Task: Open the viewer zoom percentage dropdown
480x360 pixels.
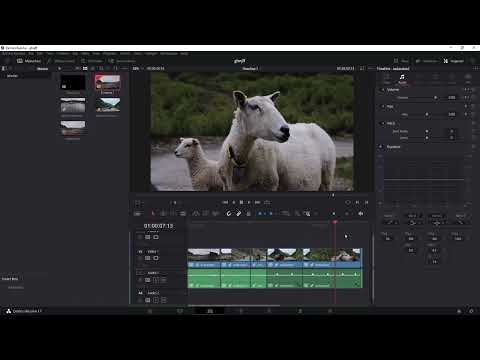Action: (138, 69)
